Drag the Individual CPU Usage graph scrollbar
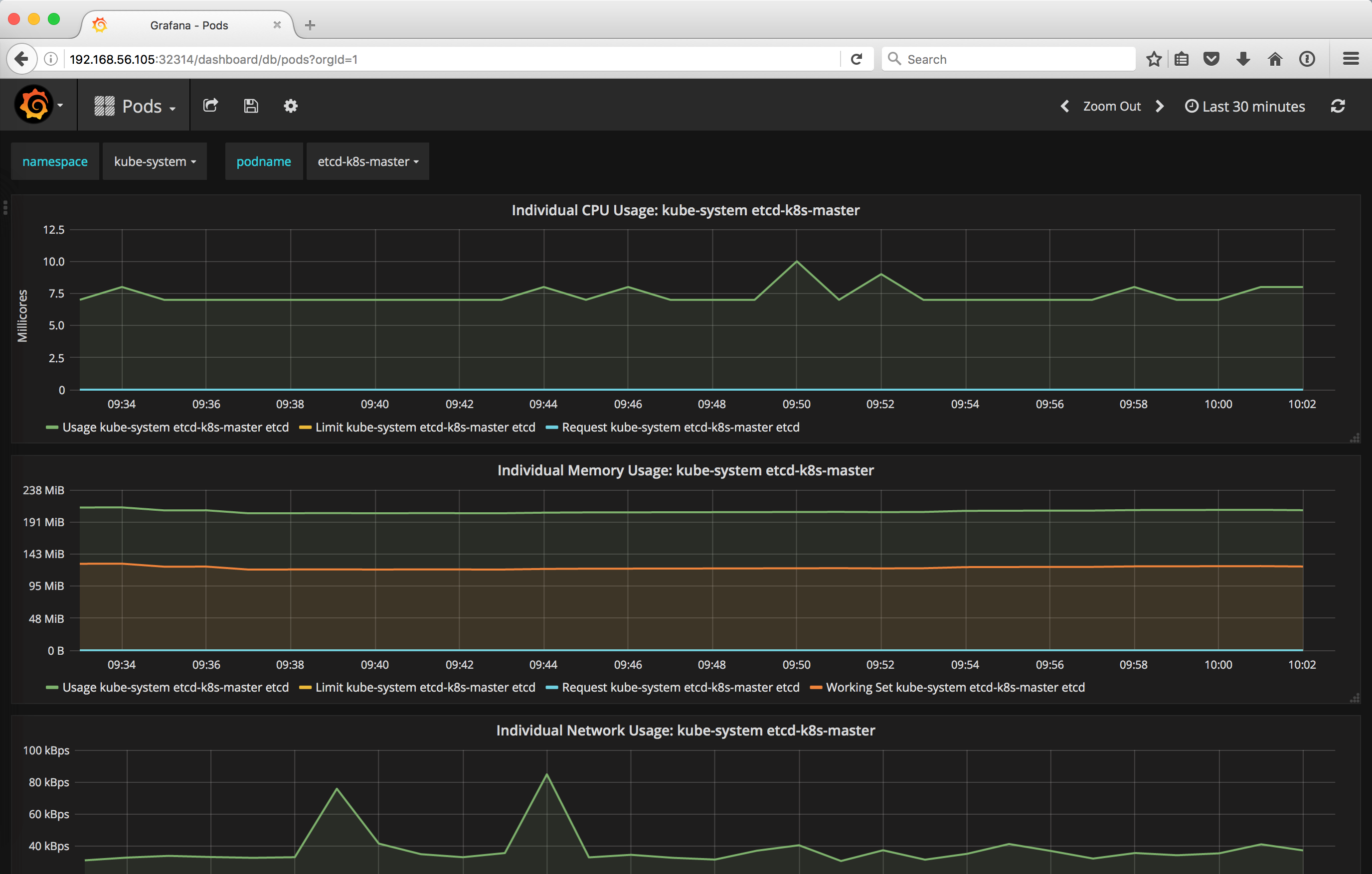Image resolution: width=1372 pixels, height=874 pixels. coord(1354,438)
